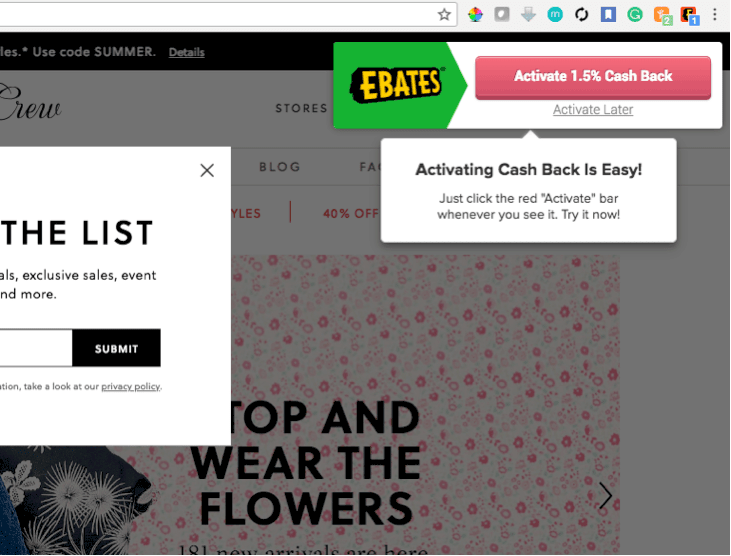Focus the email address input field
Image resolution: width=731 pixels, height=556 pixels.
pos(36,348)
